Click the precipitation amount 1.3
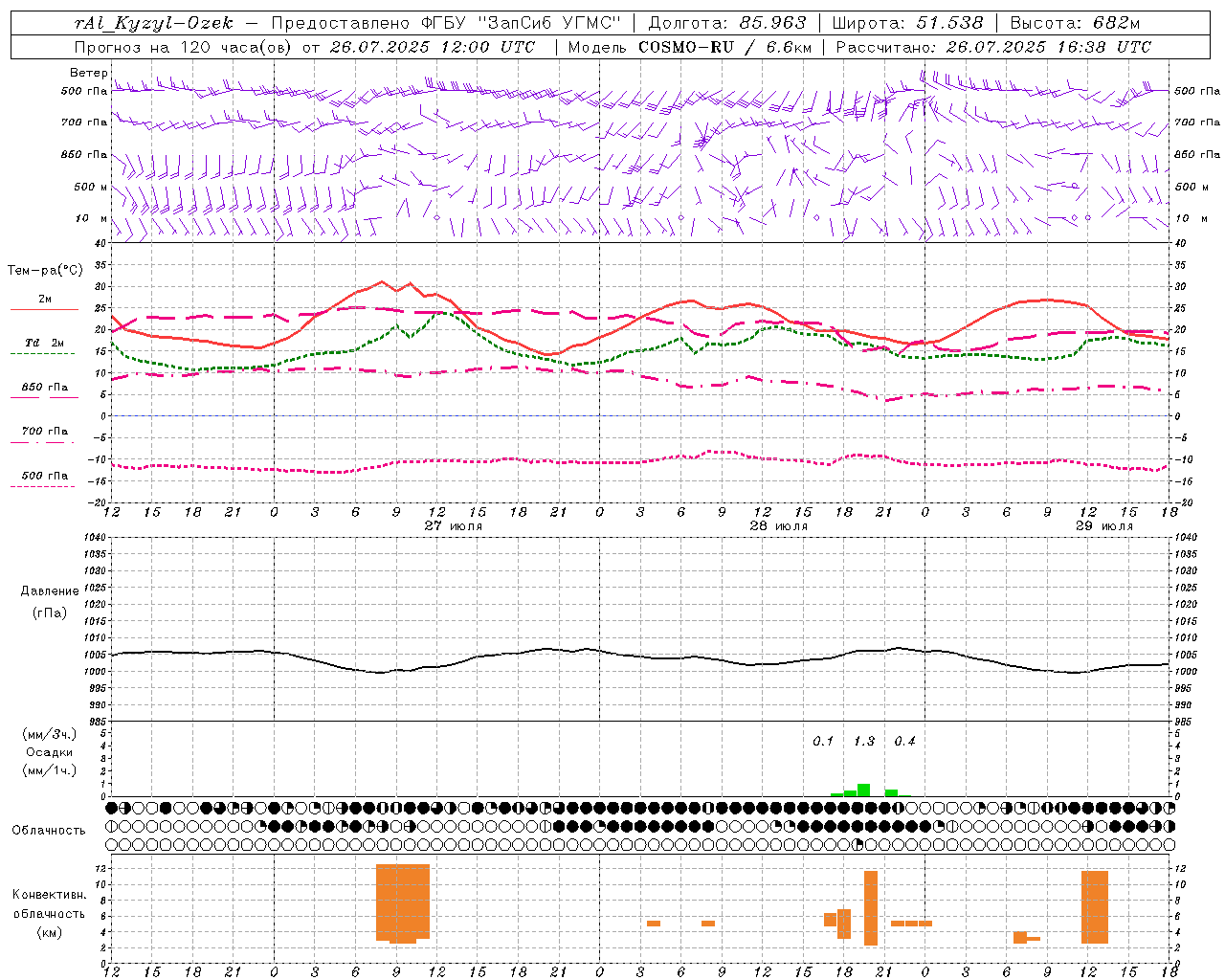 tap(864, 741)
